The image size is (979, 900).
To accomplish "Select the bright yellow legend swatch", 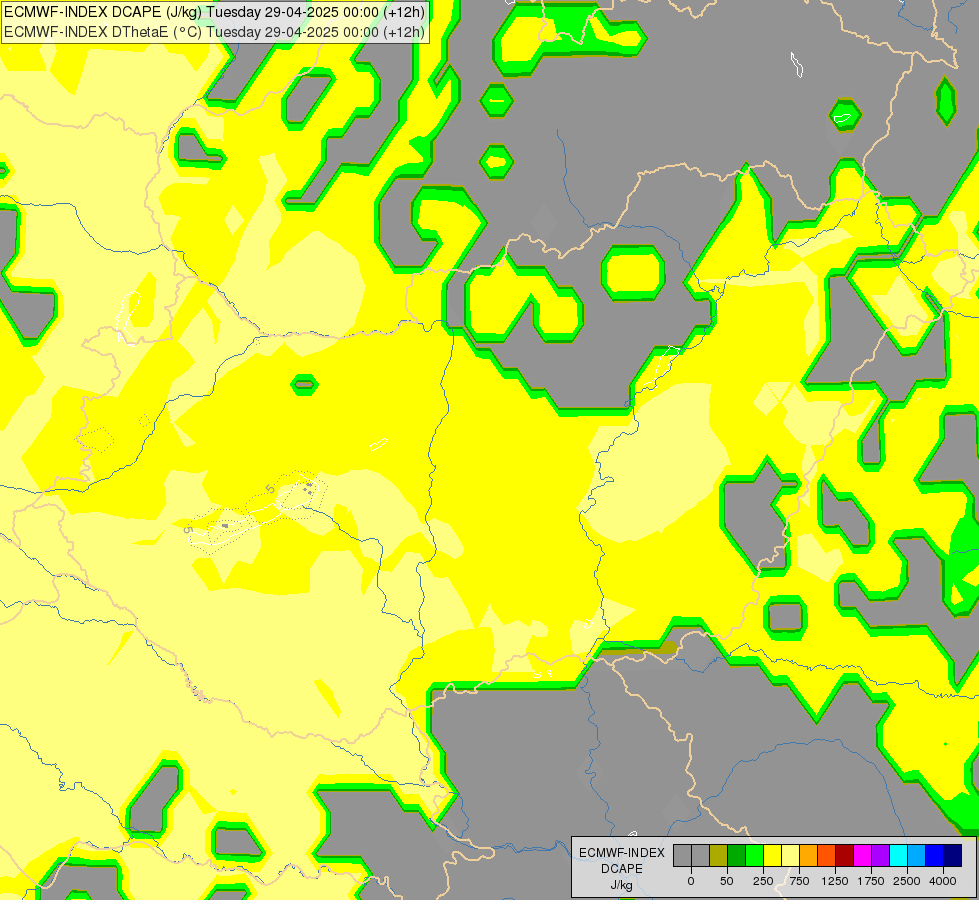I will pyautogui.click(x=772, y=856).
